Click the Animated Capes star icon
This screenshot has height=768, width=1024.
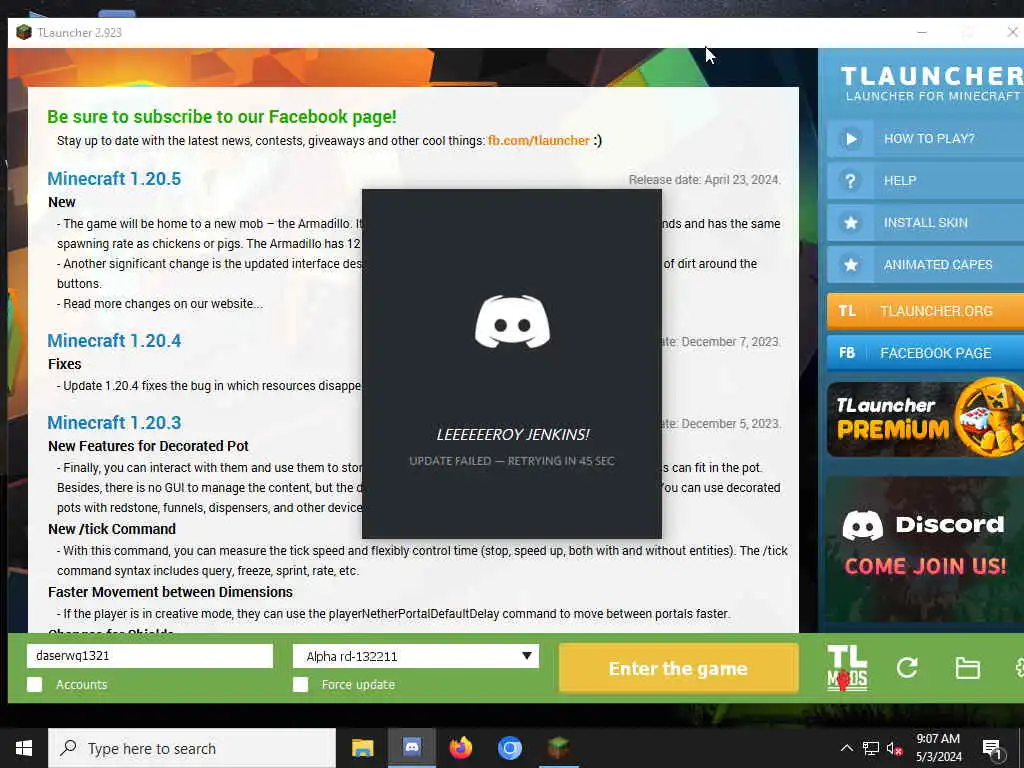click(x=850, y=264)
